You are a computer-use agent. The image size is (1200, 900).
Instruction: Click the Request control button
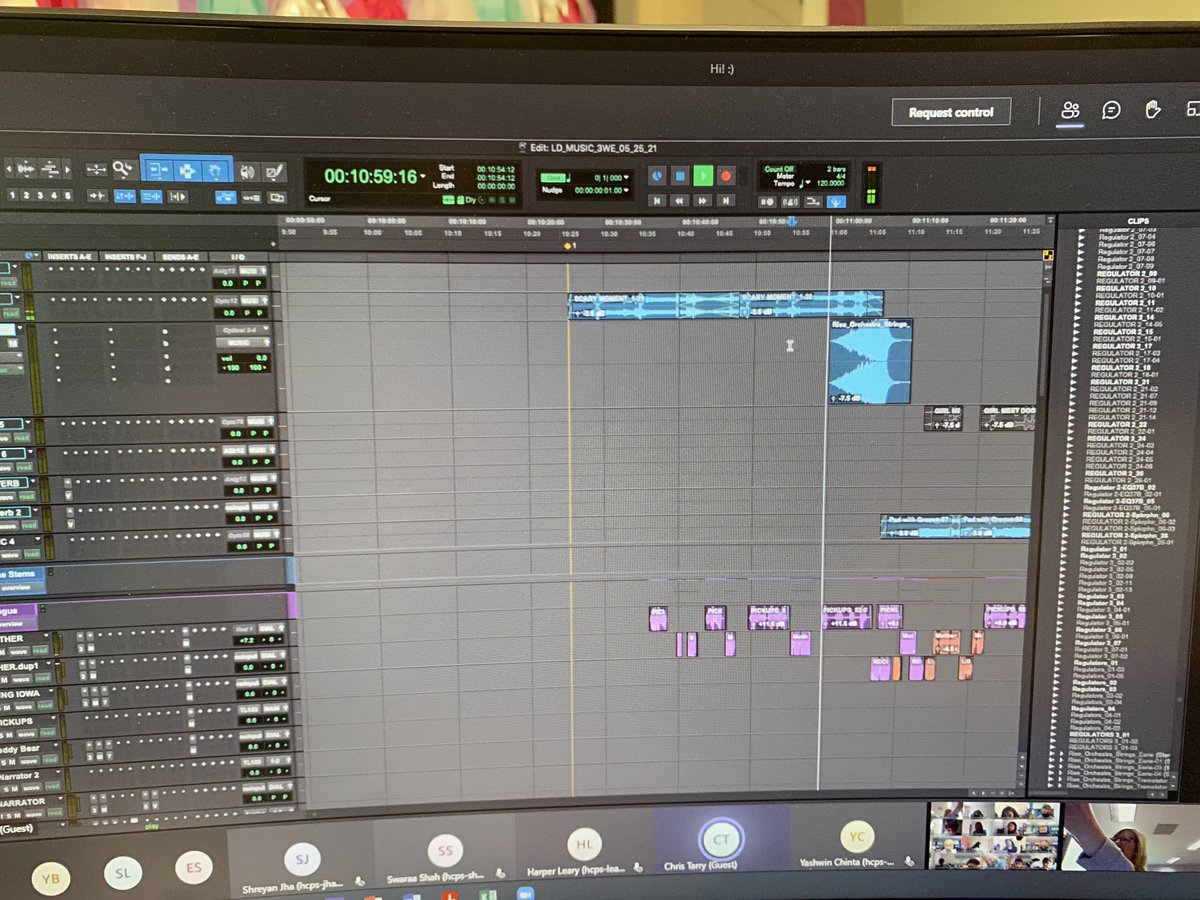[951, 112]
